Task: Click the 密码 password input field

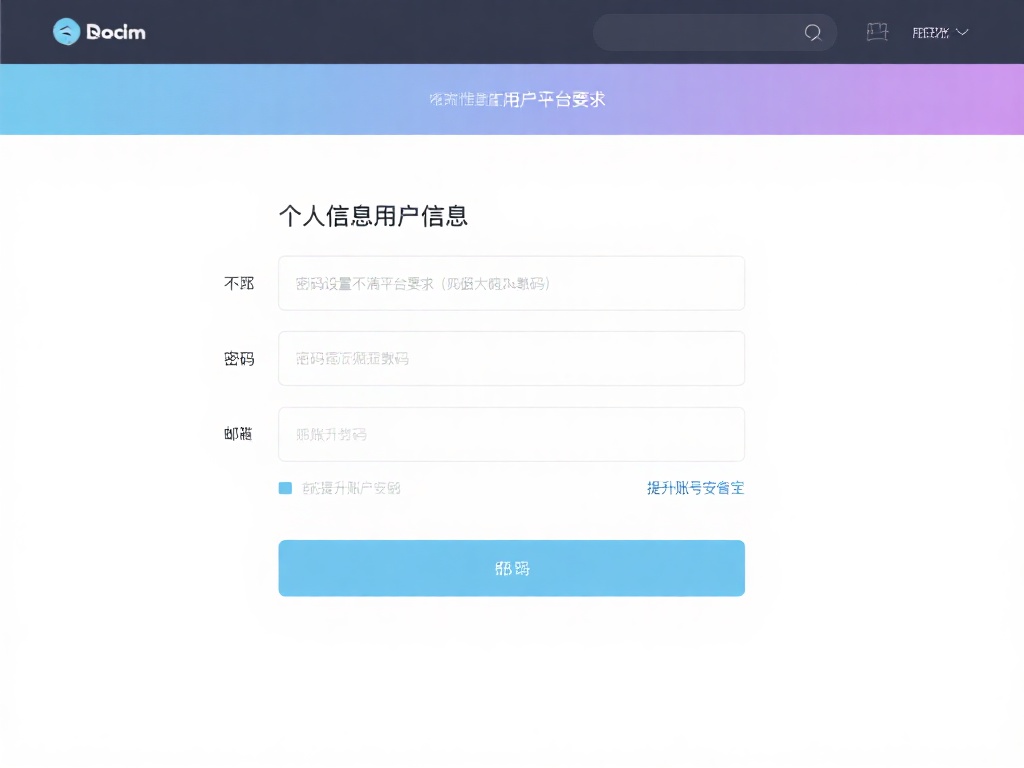Action: click(x=511, y=358)
